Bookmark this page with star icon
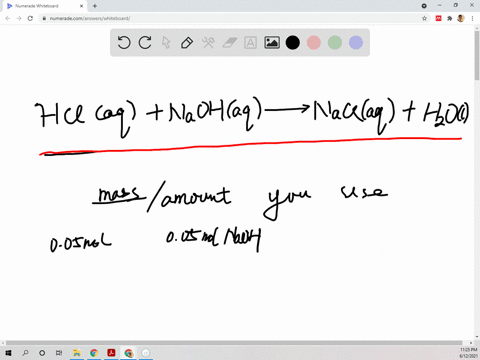480x360 pixels. (x=424, y=18)
